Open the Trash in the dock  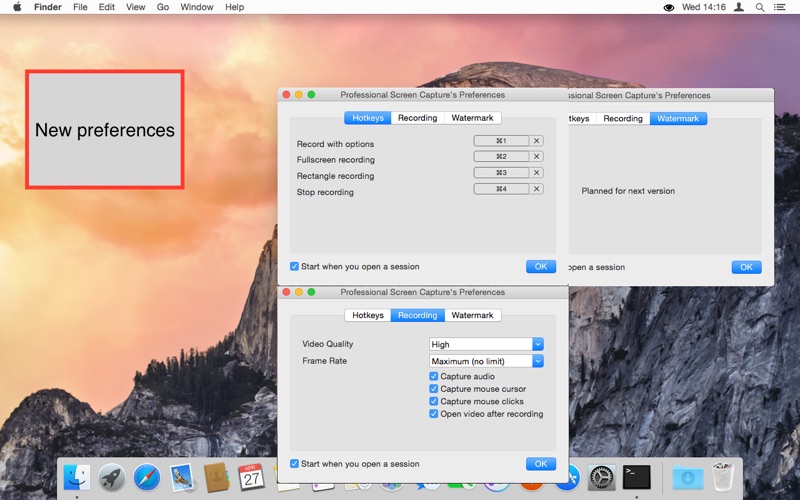[722, 477]
